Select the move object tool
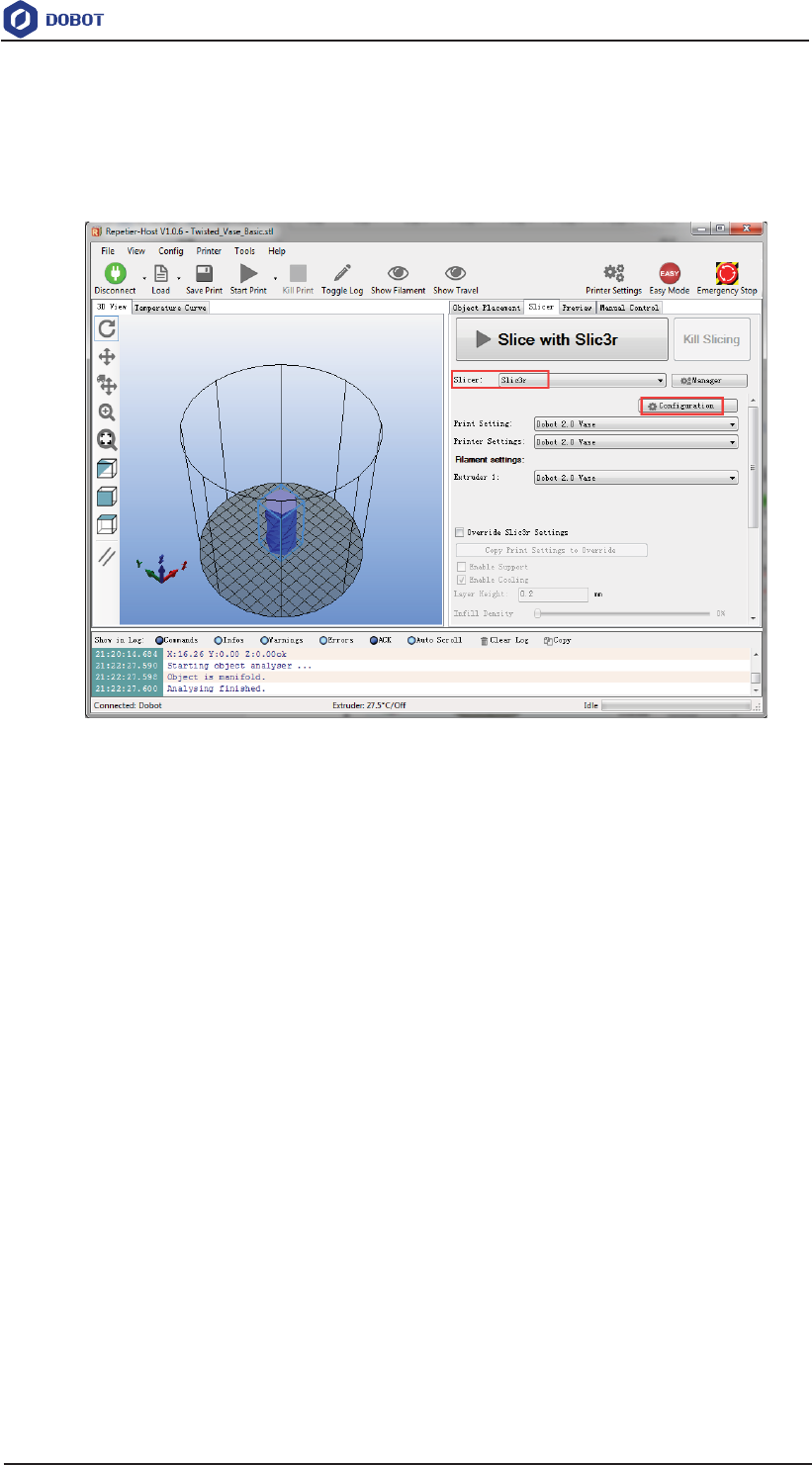The image size is (812, 1465). [x=107, y=385]
